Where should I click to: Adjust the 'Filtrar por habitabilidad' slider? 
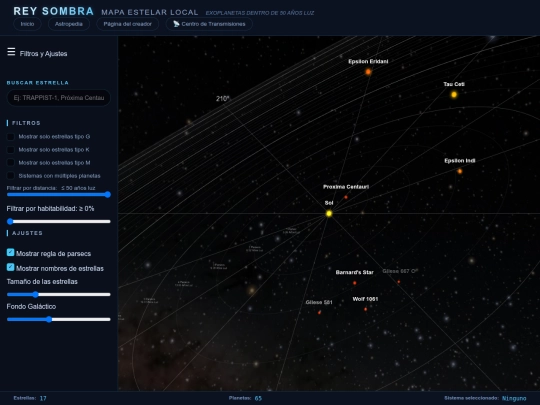click(59, 221)
